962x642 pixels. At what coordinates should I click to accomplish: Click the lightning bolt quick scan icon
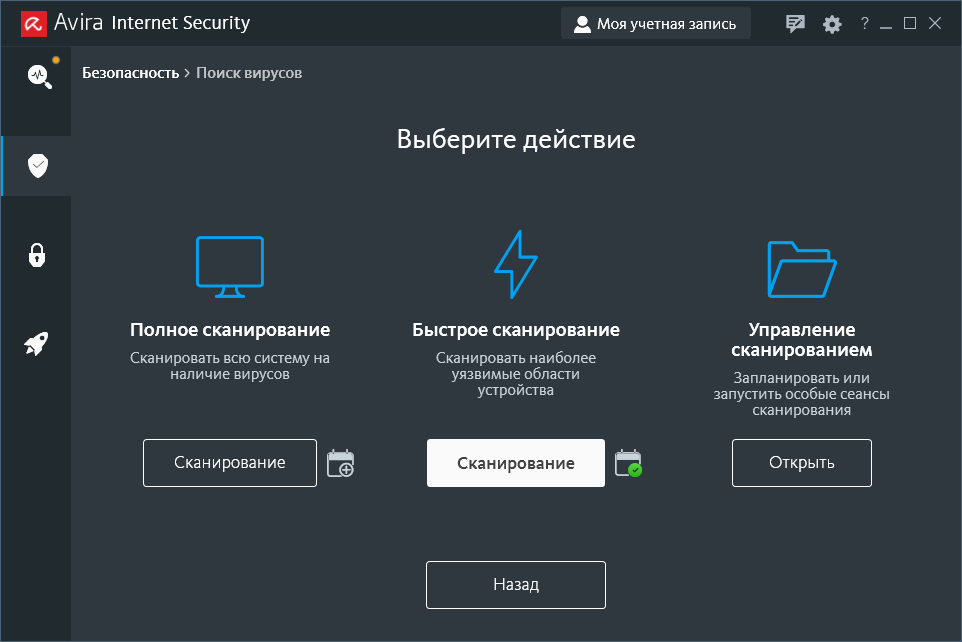click(516, 264)
